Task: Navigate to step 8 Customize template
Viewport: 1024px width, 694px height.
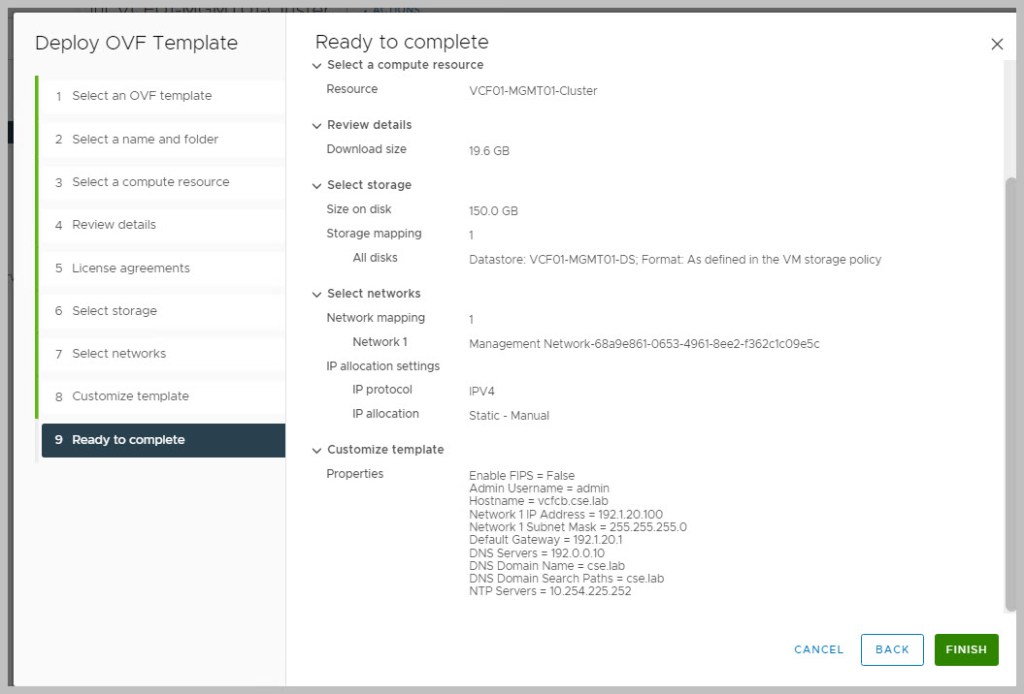Action: click(x=130, y=397)
